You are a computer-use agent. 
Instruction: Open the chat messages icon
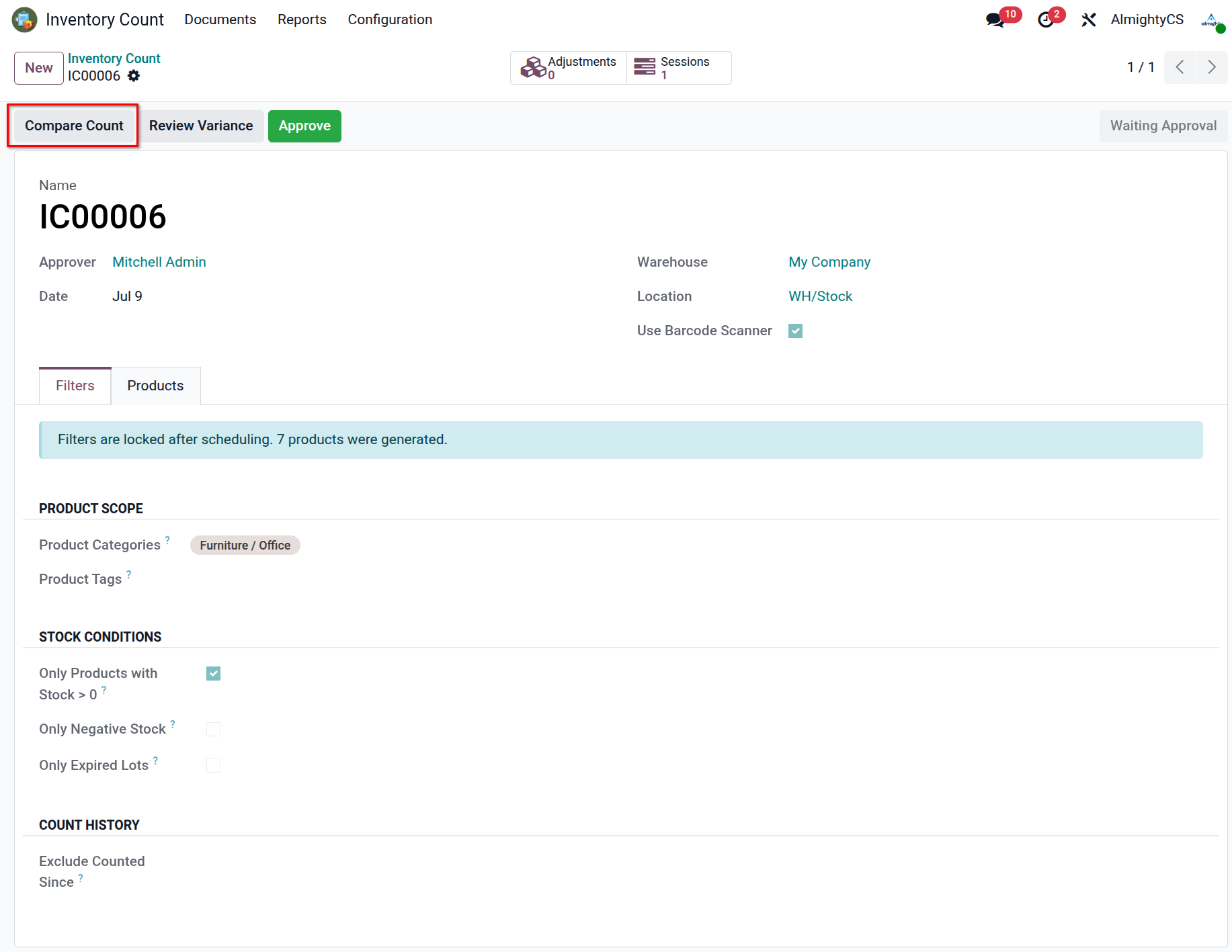pos(995,19)
